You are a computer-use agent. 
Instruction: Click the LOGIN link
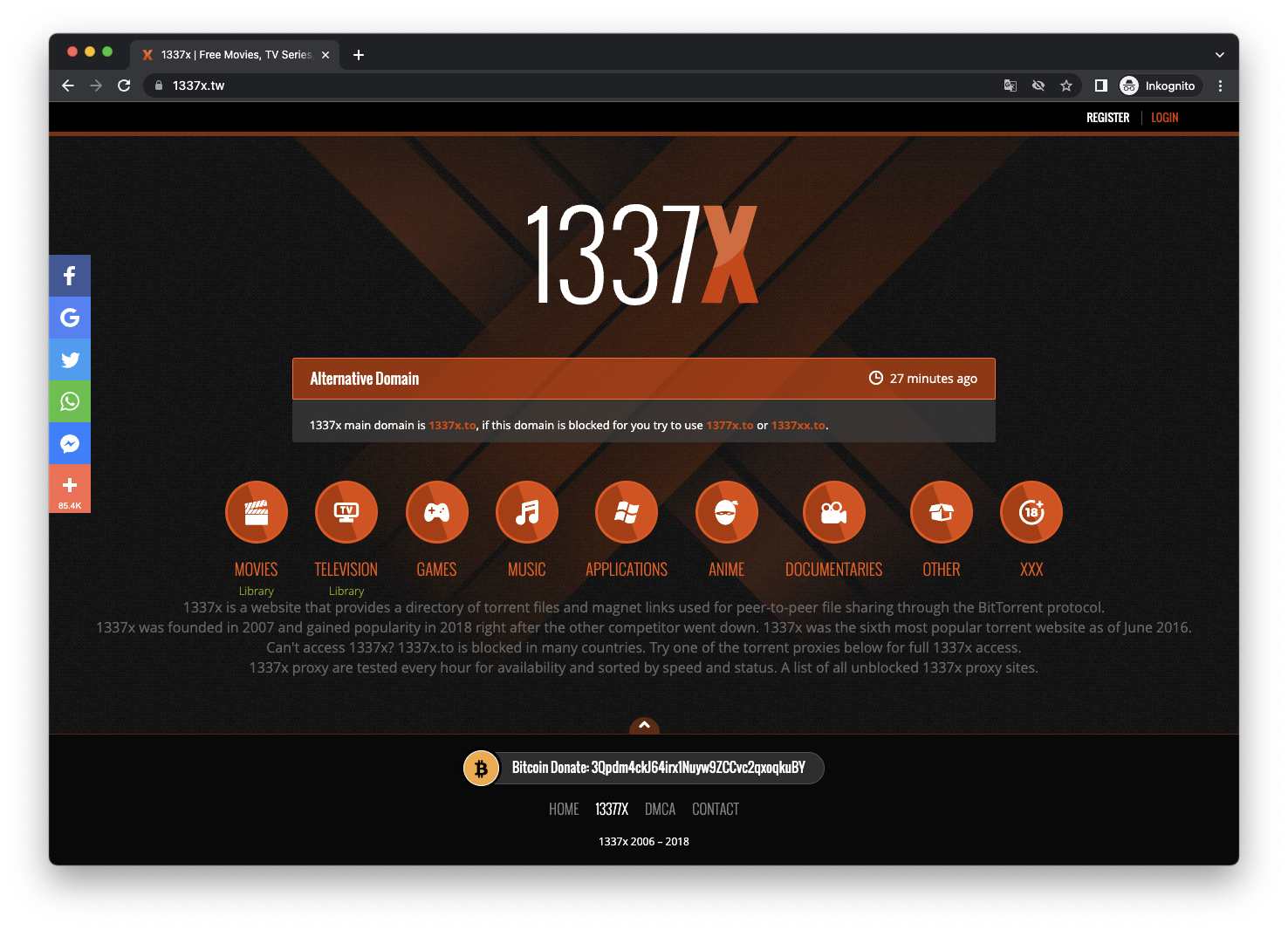coord(1165,118)
